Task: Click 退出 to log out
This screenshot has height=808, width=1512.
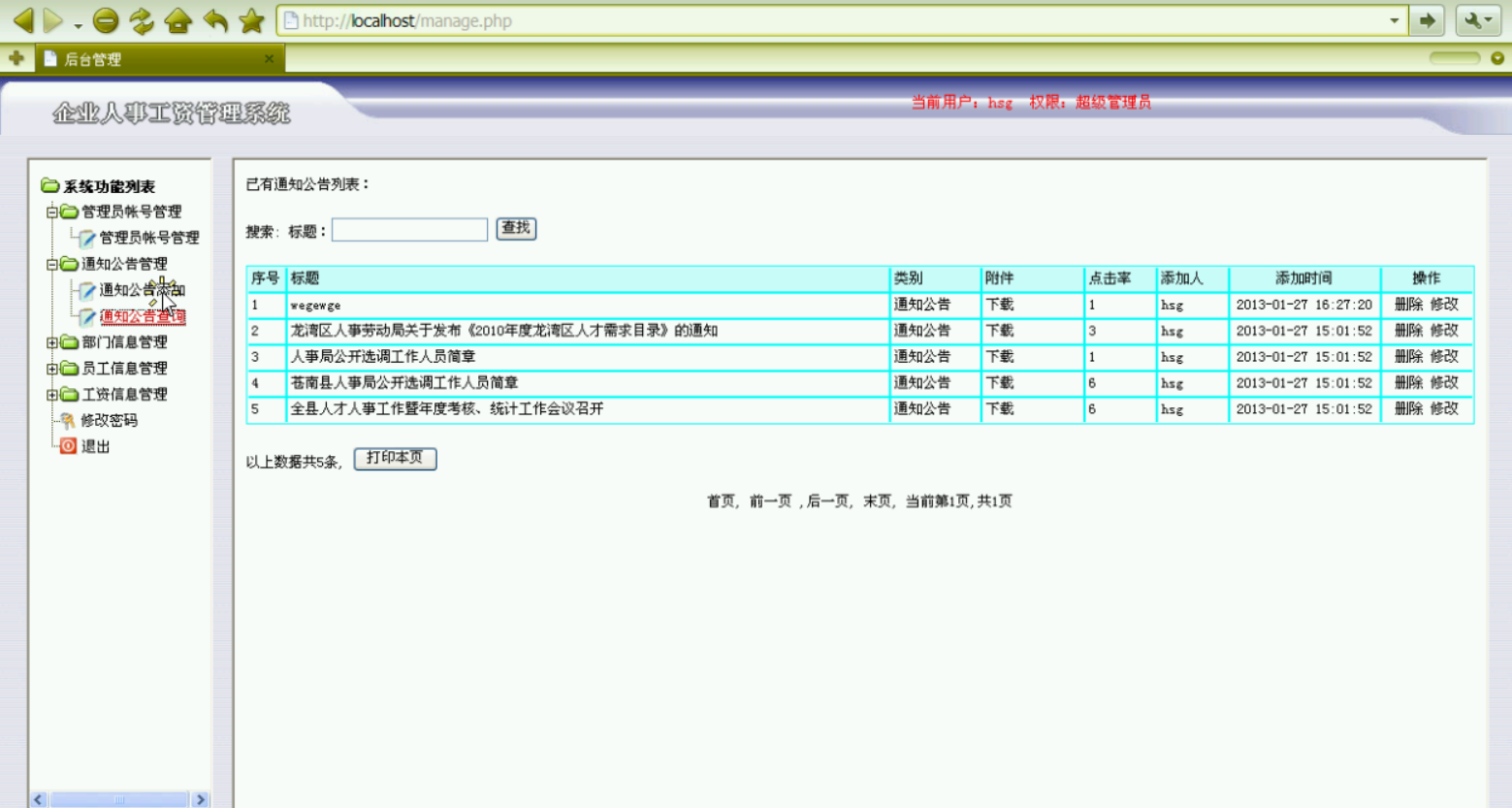Action: pos(95,447)
